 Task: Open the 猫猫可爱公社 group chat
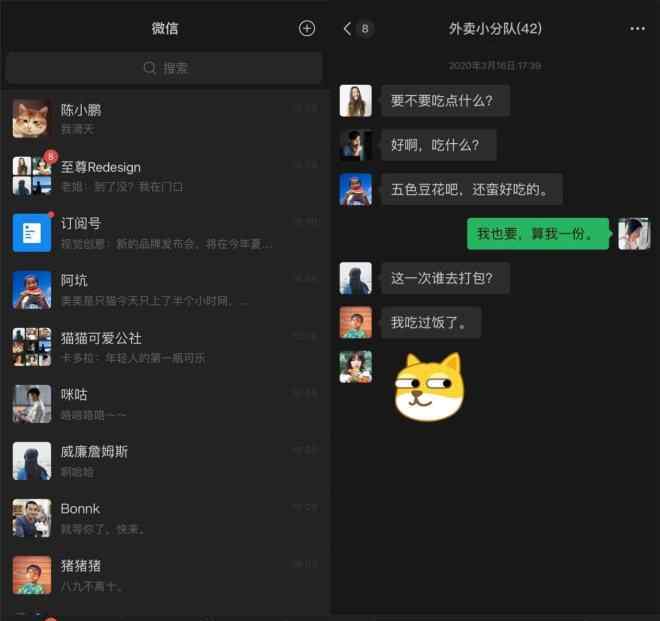[164, 347]
